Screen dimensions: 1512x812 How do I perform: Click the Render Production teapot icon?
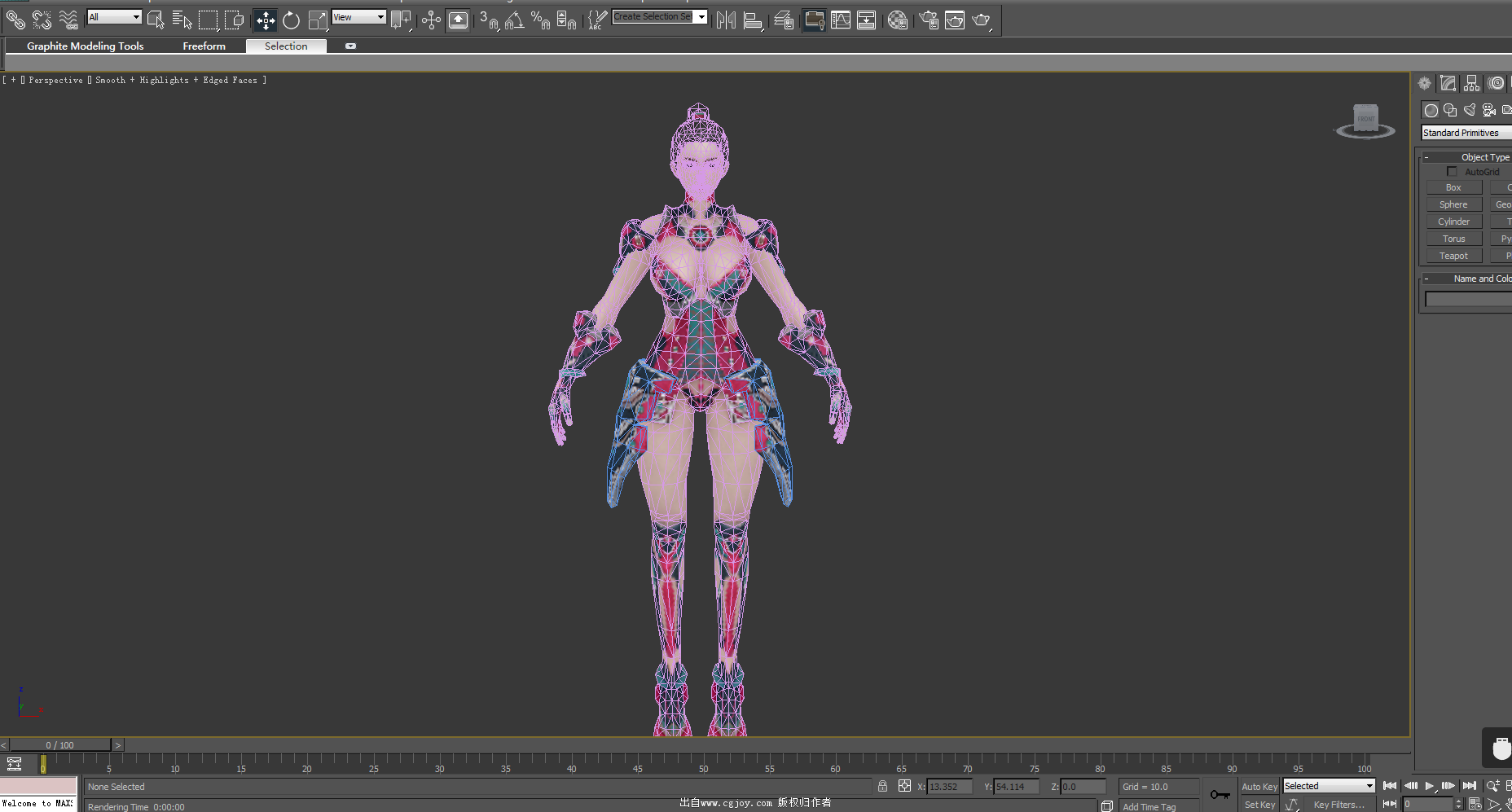(x=982, y=20)
